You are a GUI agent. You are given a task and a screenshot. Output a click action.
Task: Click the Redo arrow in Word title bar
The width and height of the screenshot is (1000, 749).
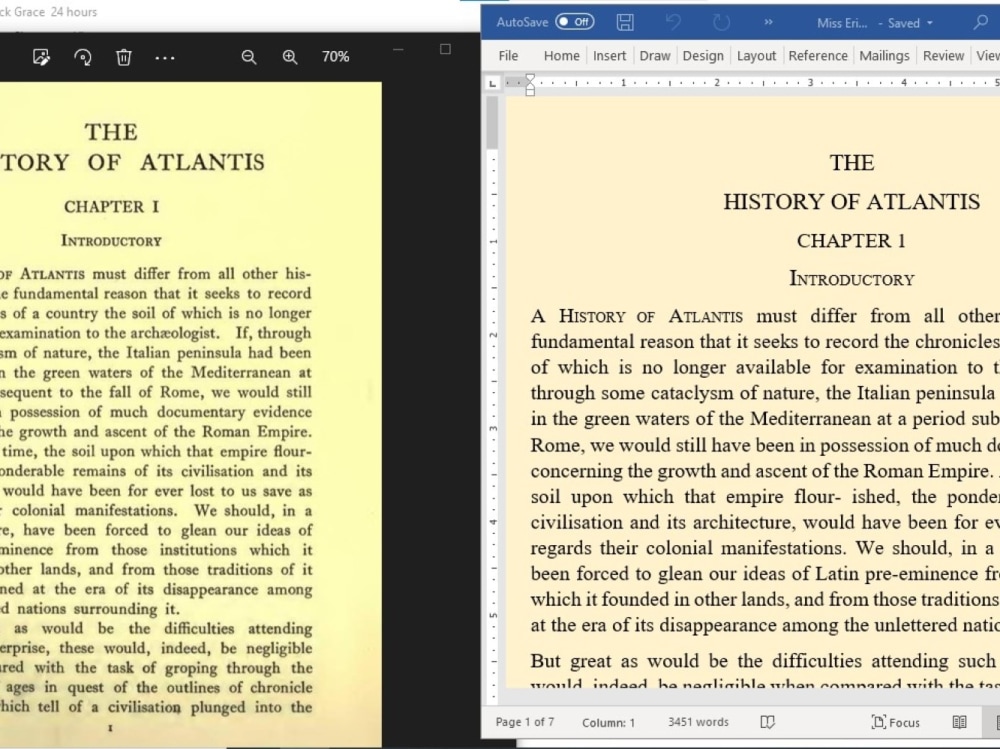coord(721,22)
